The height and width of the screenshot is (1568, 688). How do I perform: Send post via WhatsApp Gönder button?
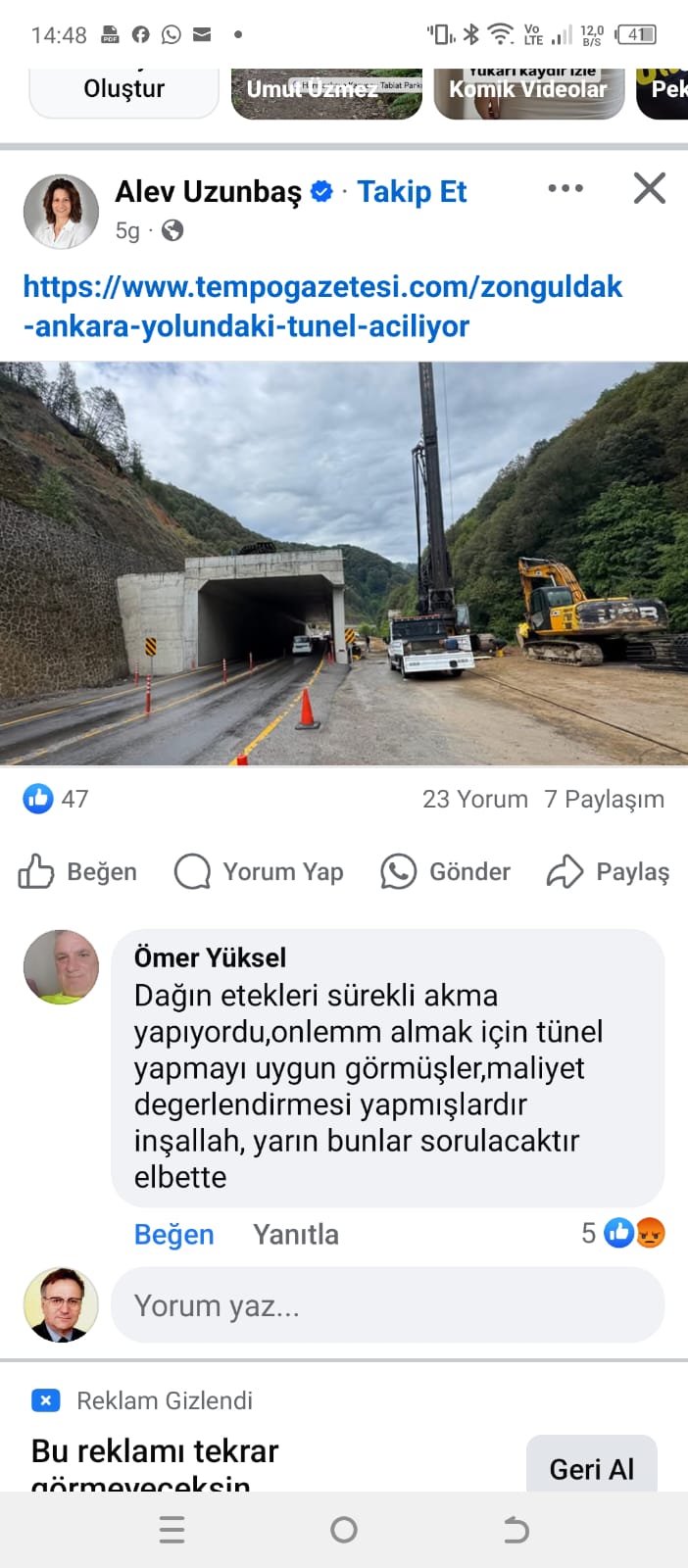[446, 871]
